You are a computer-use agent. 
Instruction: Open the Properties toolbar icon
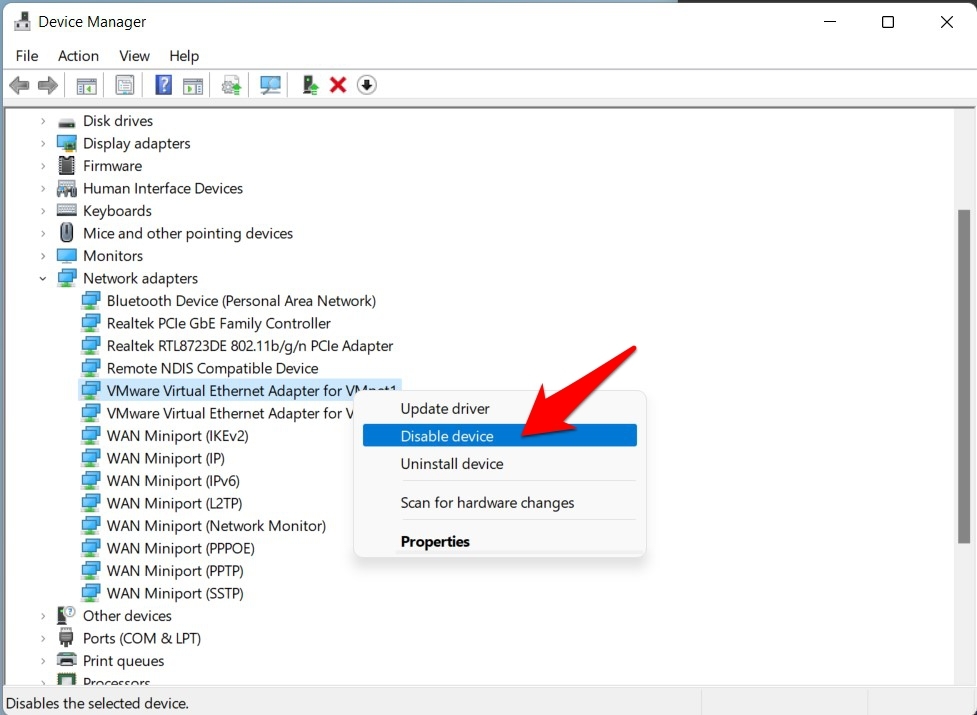[125, 85]
